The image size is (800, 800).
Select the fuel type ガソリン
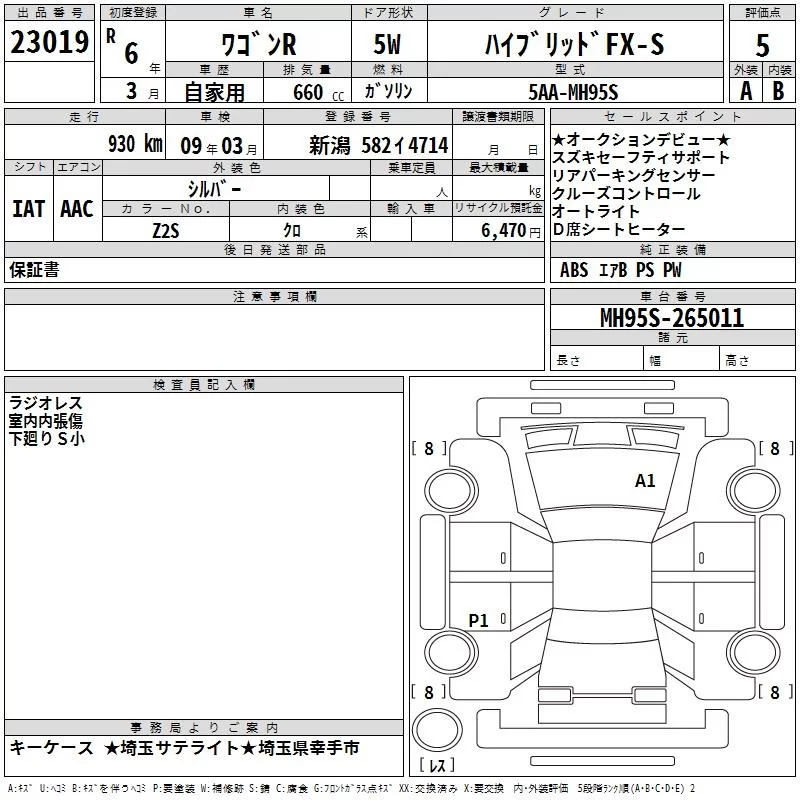pos(389,91)
